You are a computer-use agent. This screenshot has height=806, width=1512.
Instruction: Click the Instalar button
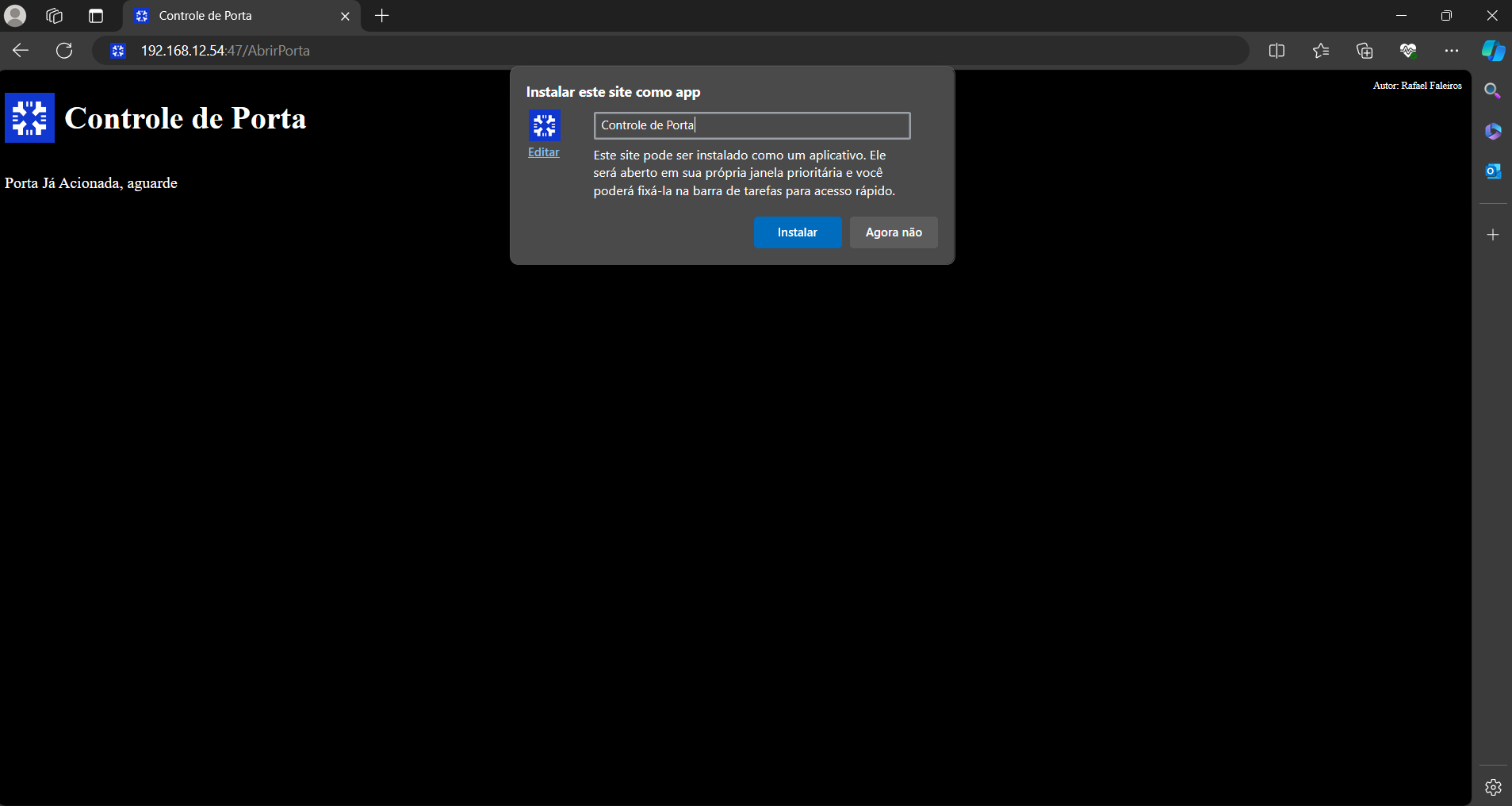[x=797, y=232]
